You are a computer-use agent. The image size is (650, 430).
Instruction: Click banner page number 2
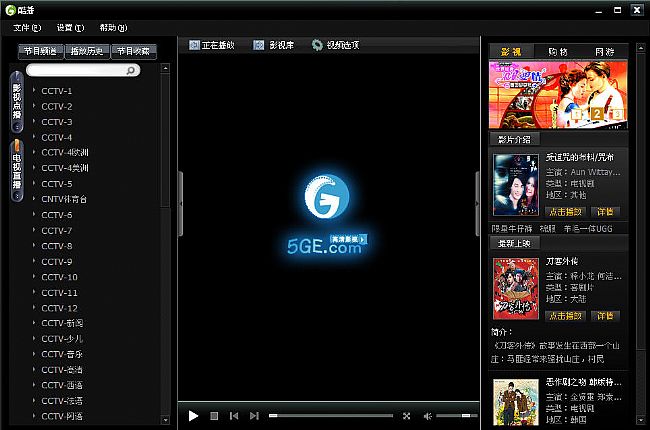[597, 113]
